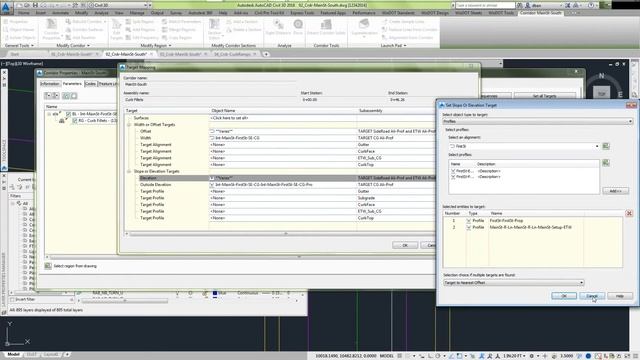Open the Civil 3D workspace dropdown
Viewport: 640px width, 360px height.
tap(118, 5)
